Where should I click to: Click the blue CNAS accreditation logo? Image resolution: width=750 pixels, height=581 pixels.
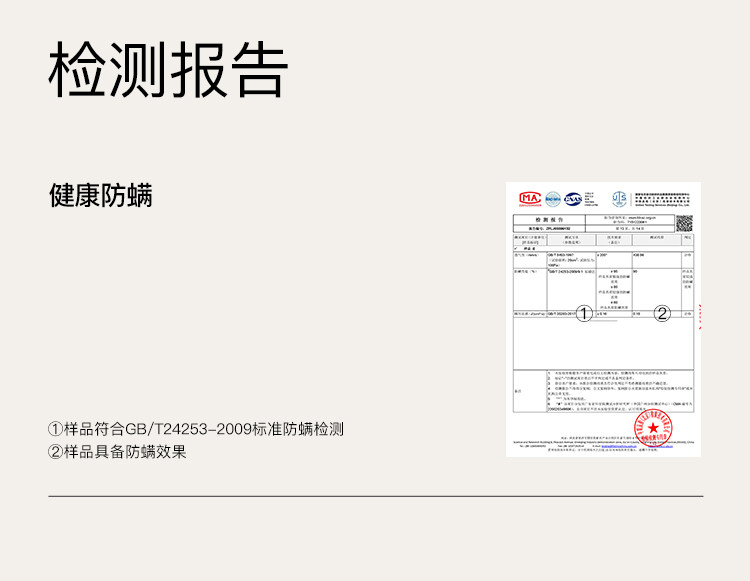[x=573, y=198]
